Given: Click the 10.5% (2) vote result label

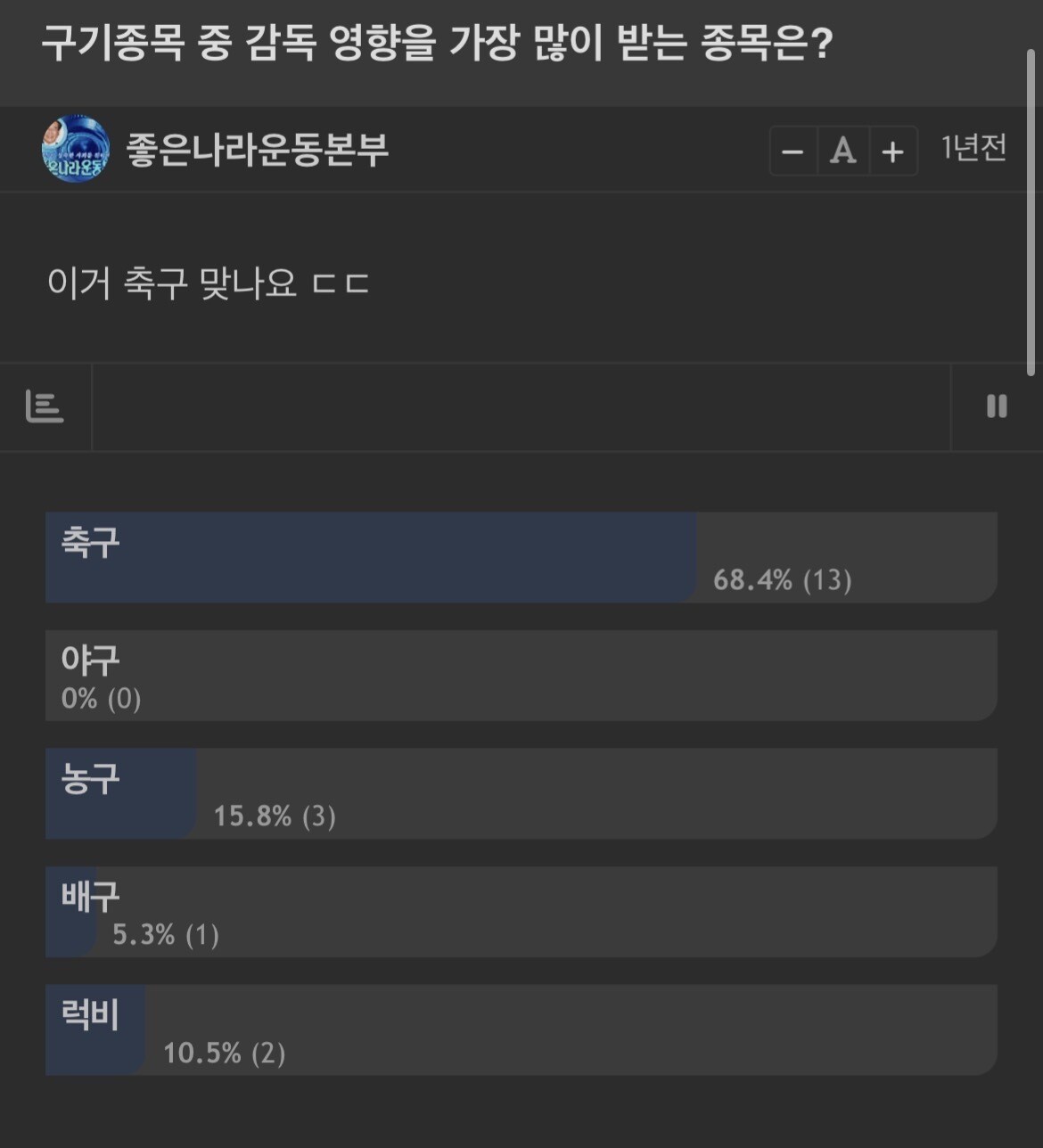Looking at the screenshot, I should click(x=225, y=1054).
